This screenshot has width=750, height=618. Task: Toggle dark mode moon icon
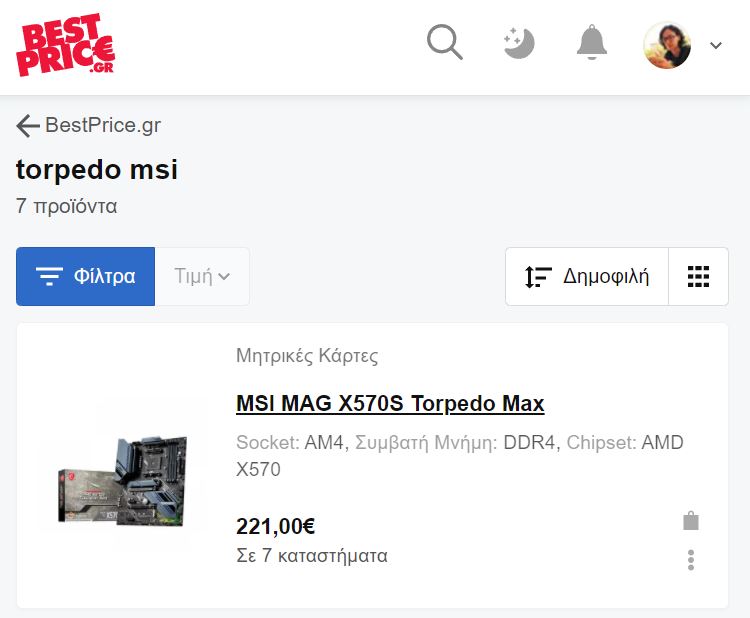point(518,43)
